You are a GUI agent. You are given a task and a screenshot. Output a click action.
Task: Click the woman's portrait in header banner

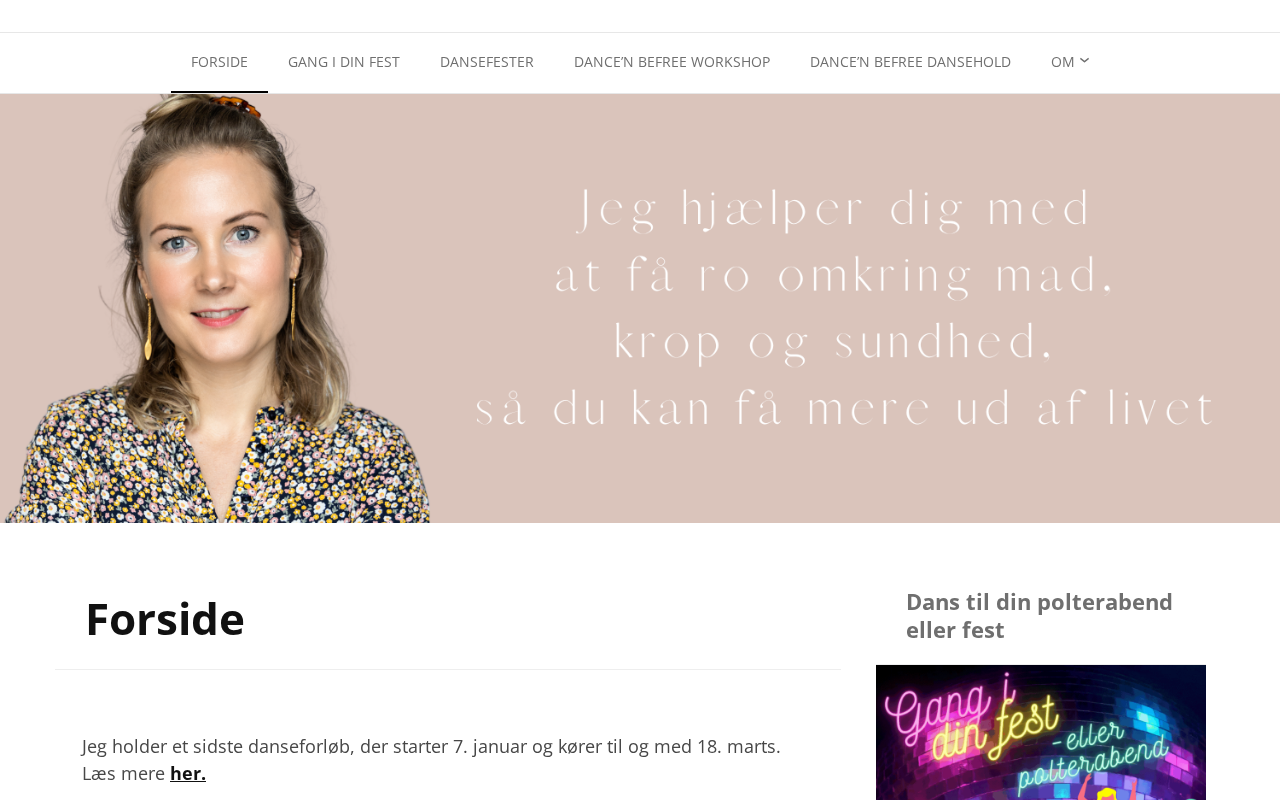(215, 309)
